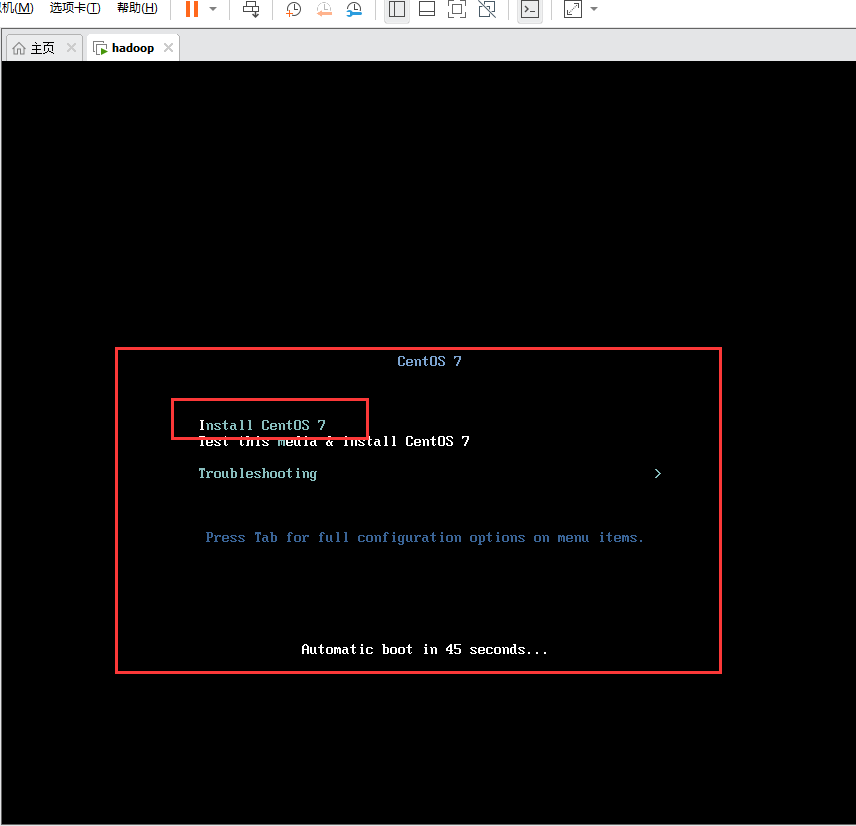Open the 帮助(H) menu
Image resolution: width=856 pixels, height=826 pixels.
[x=138, y=8]
